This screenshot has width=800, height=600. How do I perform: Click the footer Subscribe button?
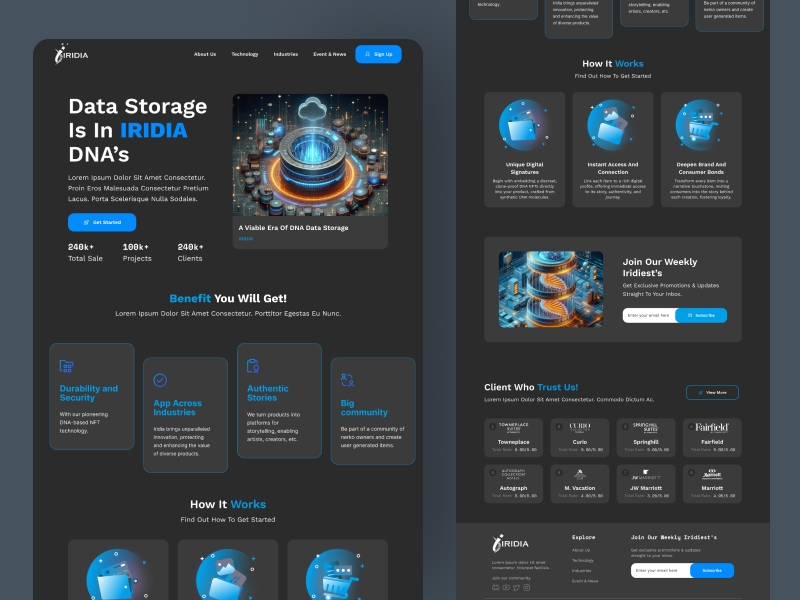click(712, 570)
